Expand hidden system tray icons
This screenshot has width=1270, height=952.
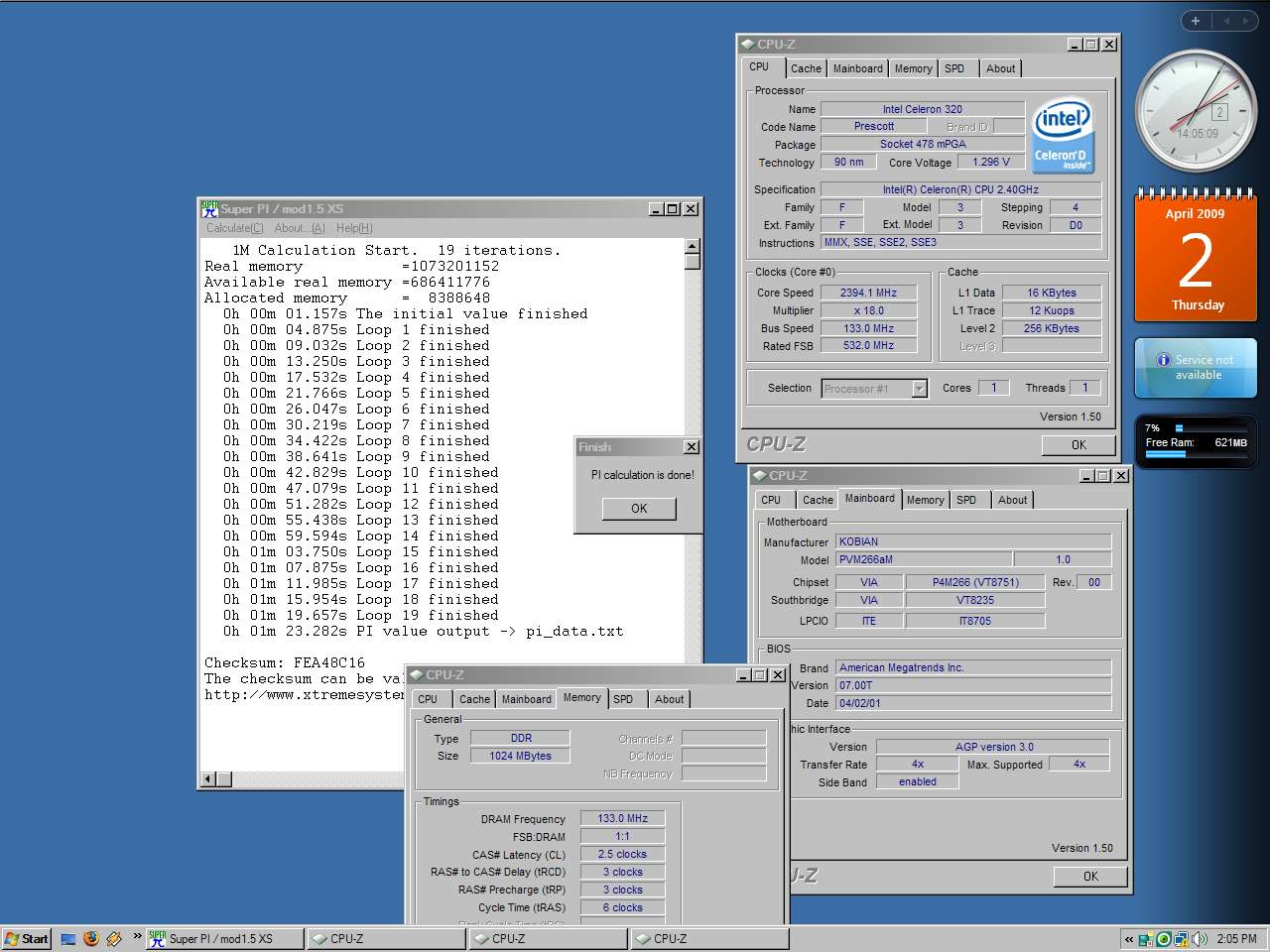[x=1129, y=939]
